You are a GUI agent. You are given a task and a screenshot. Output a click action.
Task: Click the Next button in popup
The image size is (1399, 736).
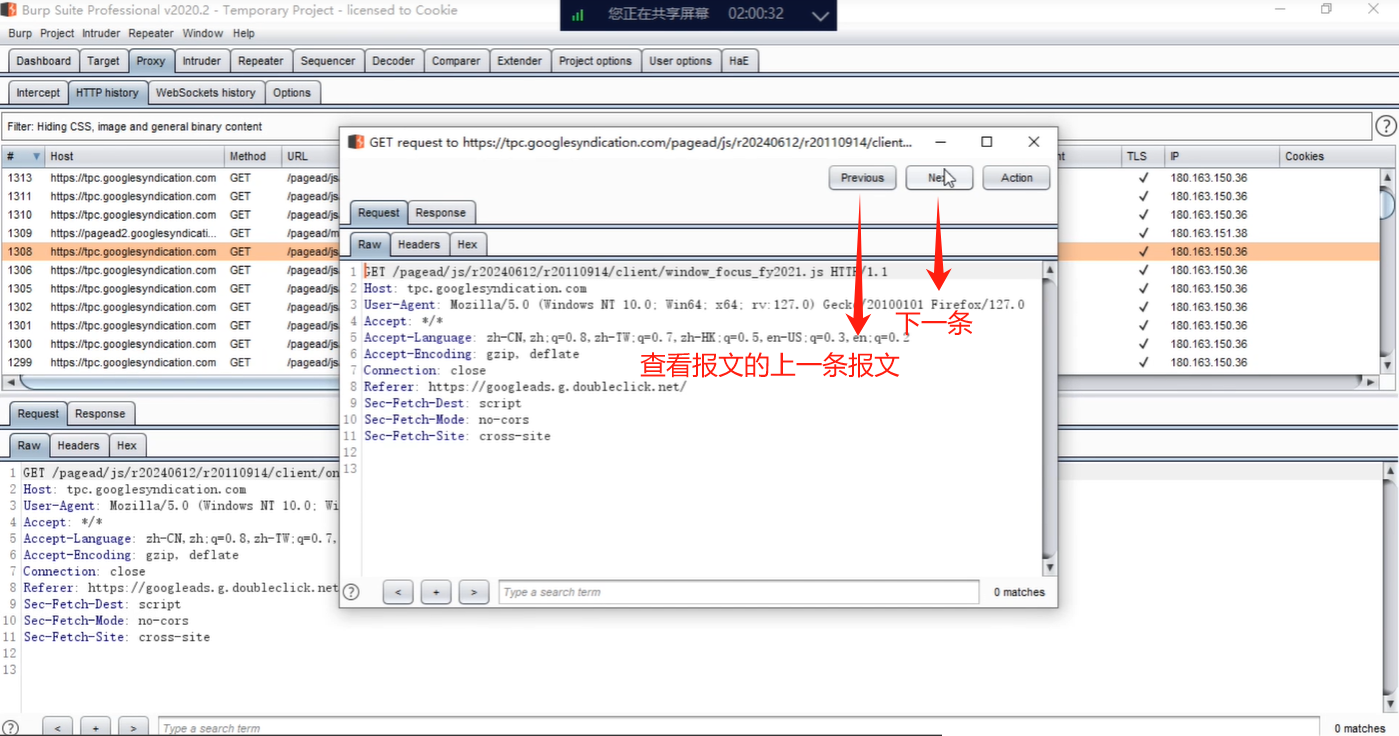pyautogui.click(x=939, y=178)
